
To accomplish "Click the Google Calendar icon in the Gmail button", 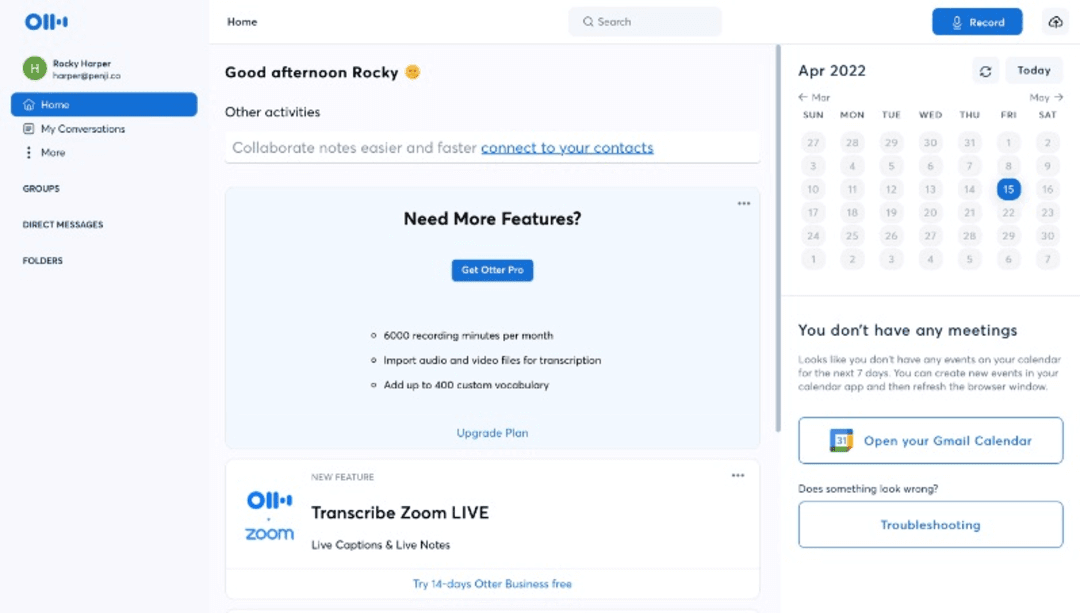I will pyautogui.click(x=839, y=440).
